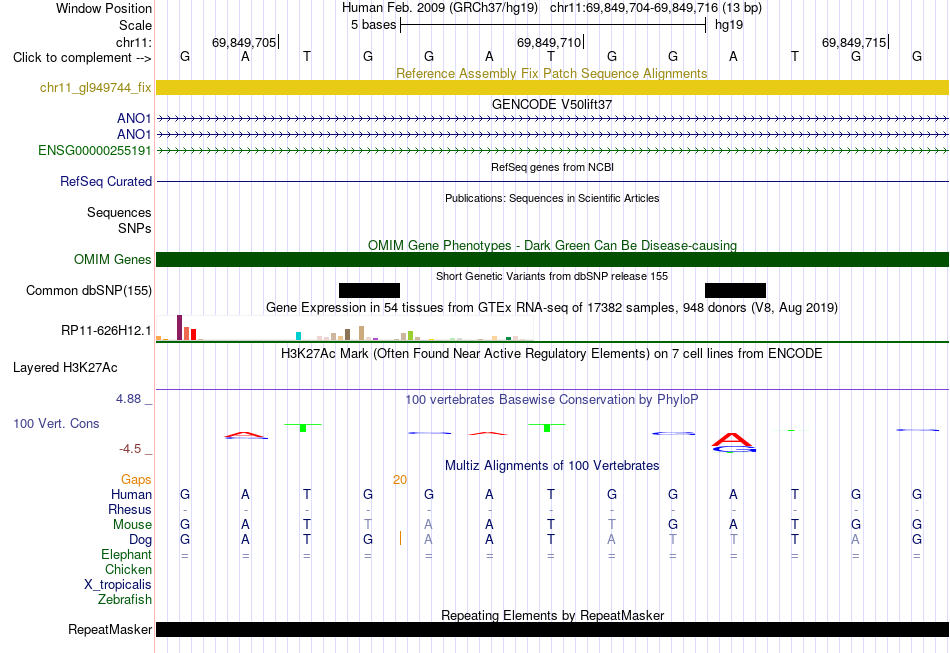Select the RP11-626H12.1 gene label
Image resolution: width=950 pixels, height=653 pixels.
pyautogui.click(x=106, y=330)
